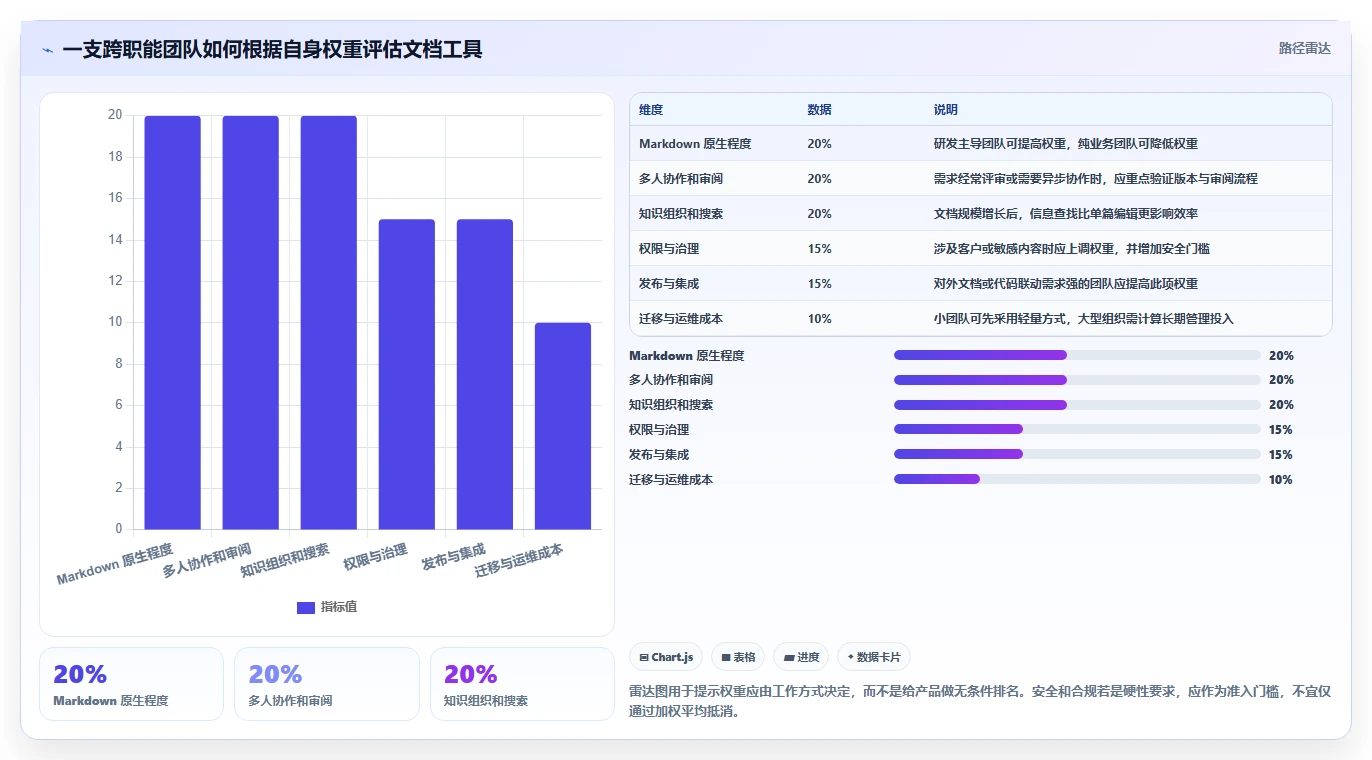Click the description 对外文档或代码联动需求强的团队
This screenshot has width=1372, height=760.
[x=1066, y=284]
